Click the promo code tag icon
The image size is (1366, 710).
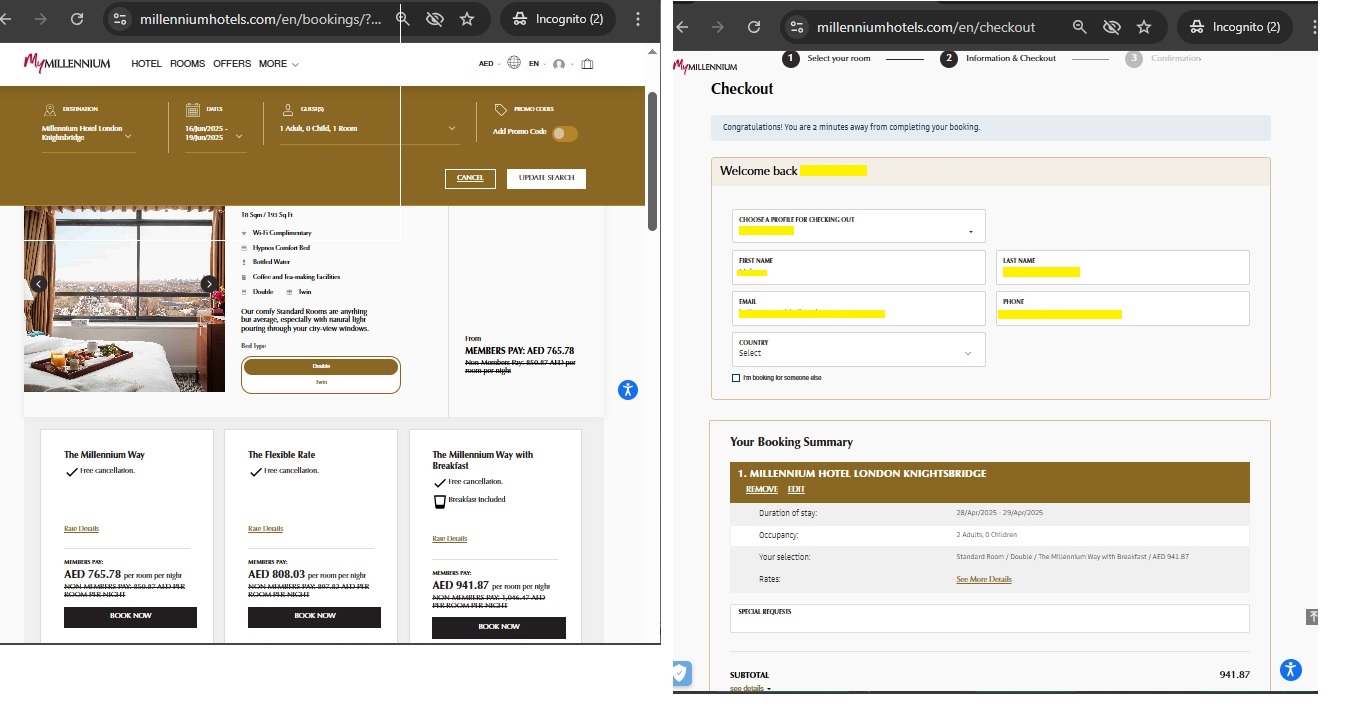(500, 109)
